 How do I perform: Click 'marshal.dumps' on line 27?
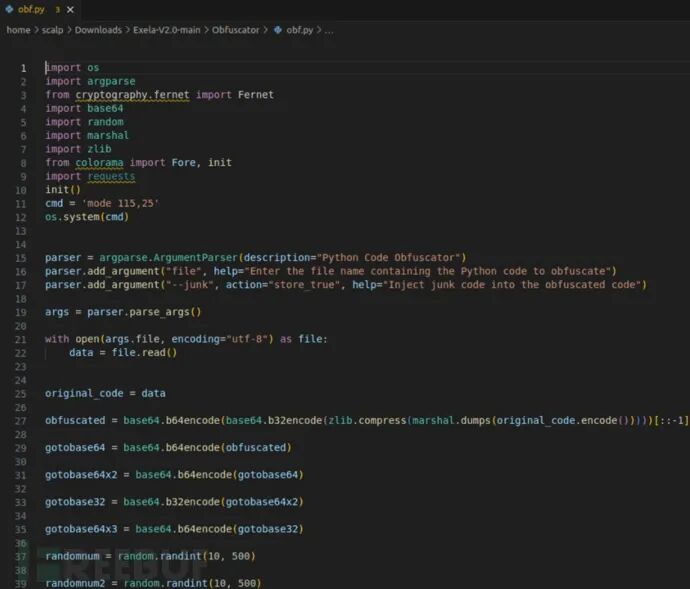point(451,420)
